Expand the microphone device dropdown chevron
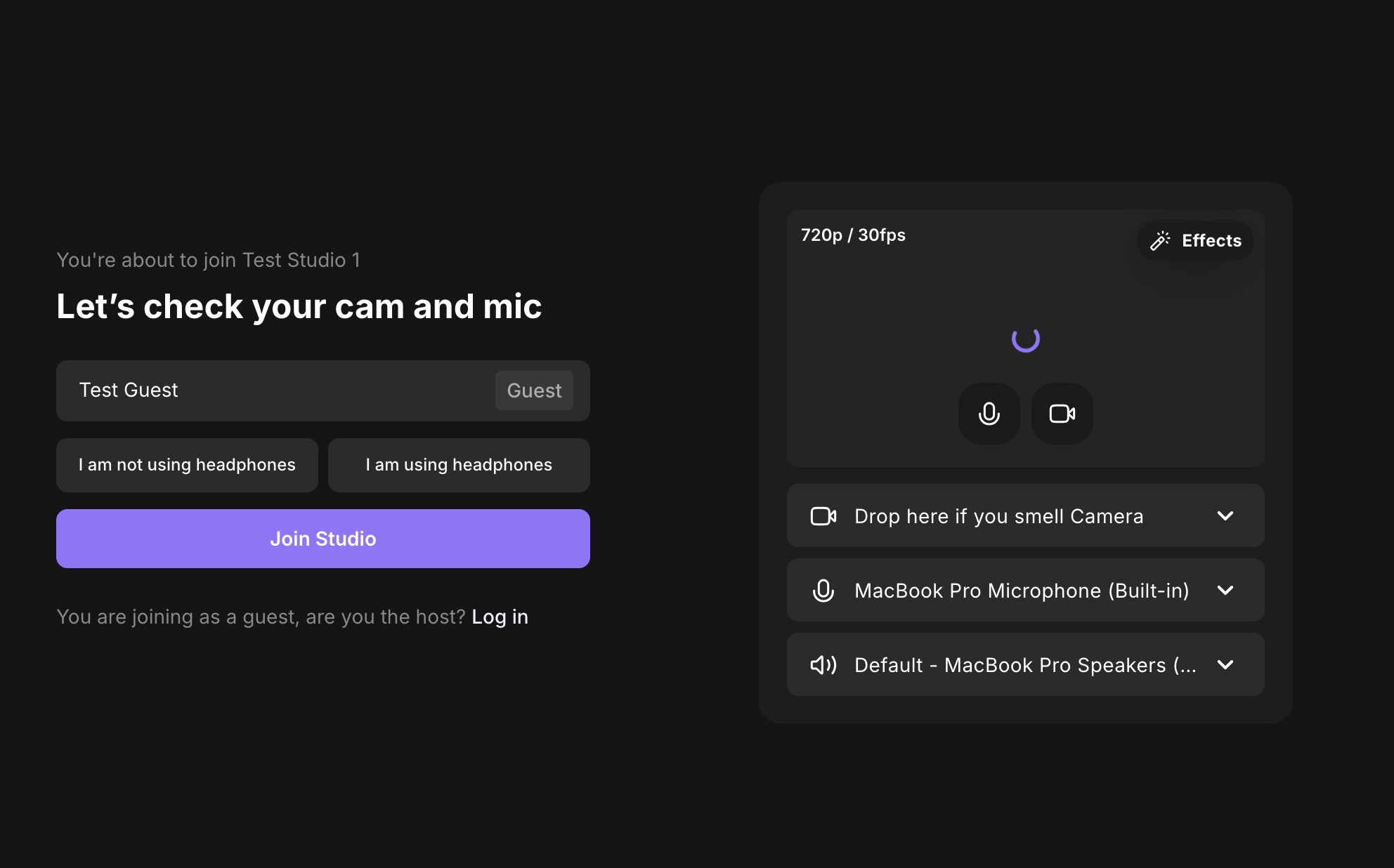Screen dimensions: 1394x868 [1225, 591]
